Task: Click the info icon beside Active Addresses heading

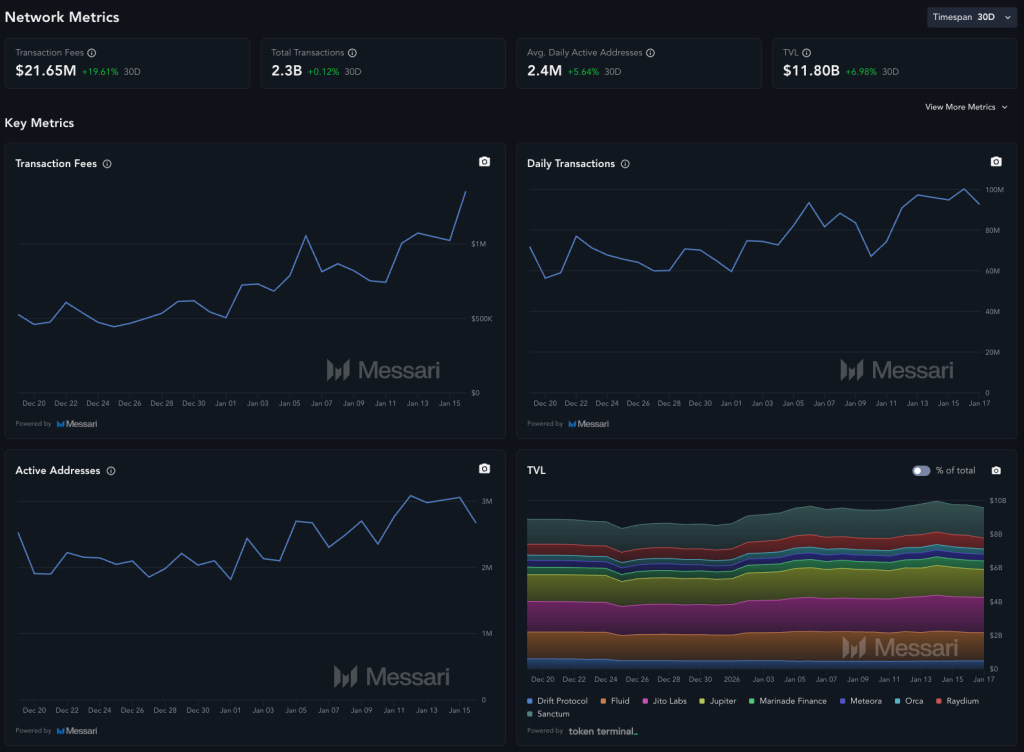Action: pyautogui.click(x=109, y=470)
